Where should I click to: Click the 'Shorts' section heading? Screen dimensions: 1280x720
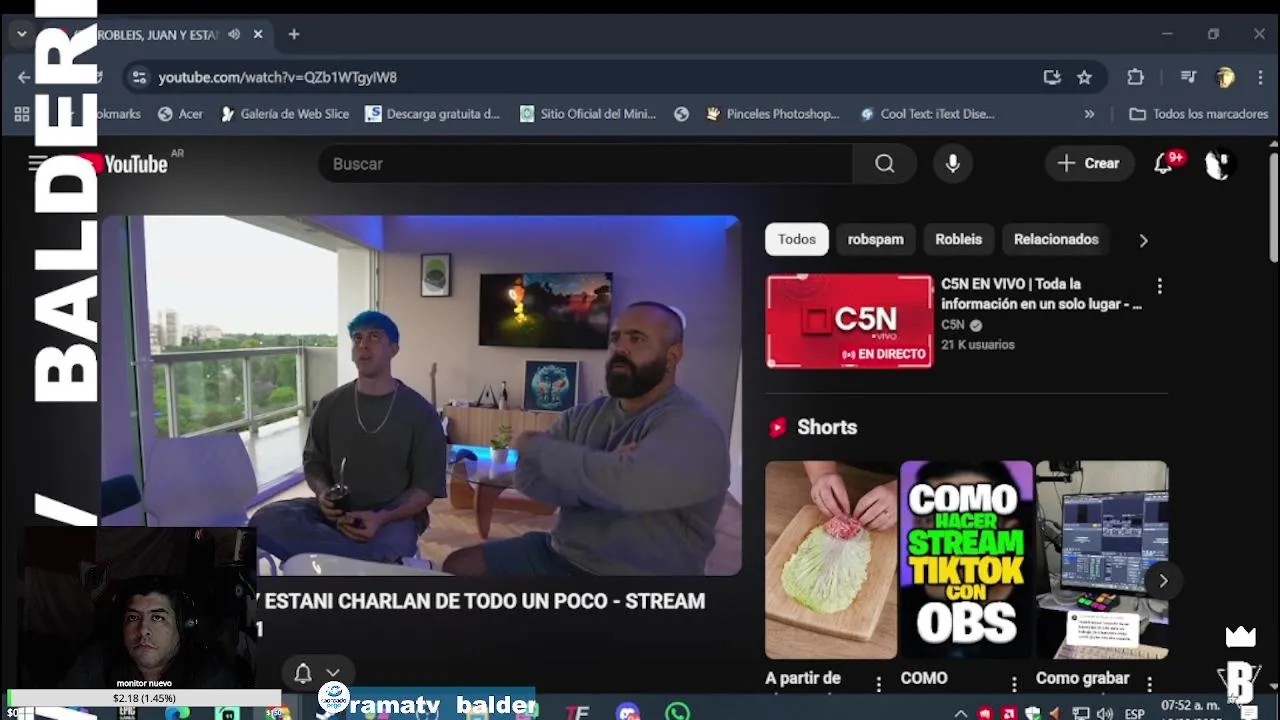click(x=827, y=427)
